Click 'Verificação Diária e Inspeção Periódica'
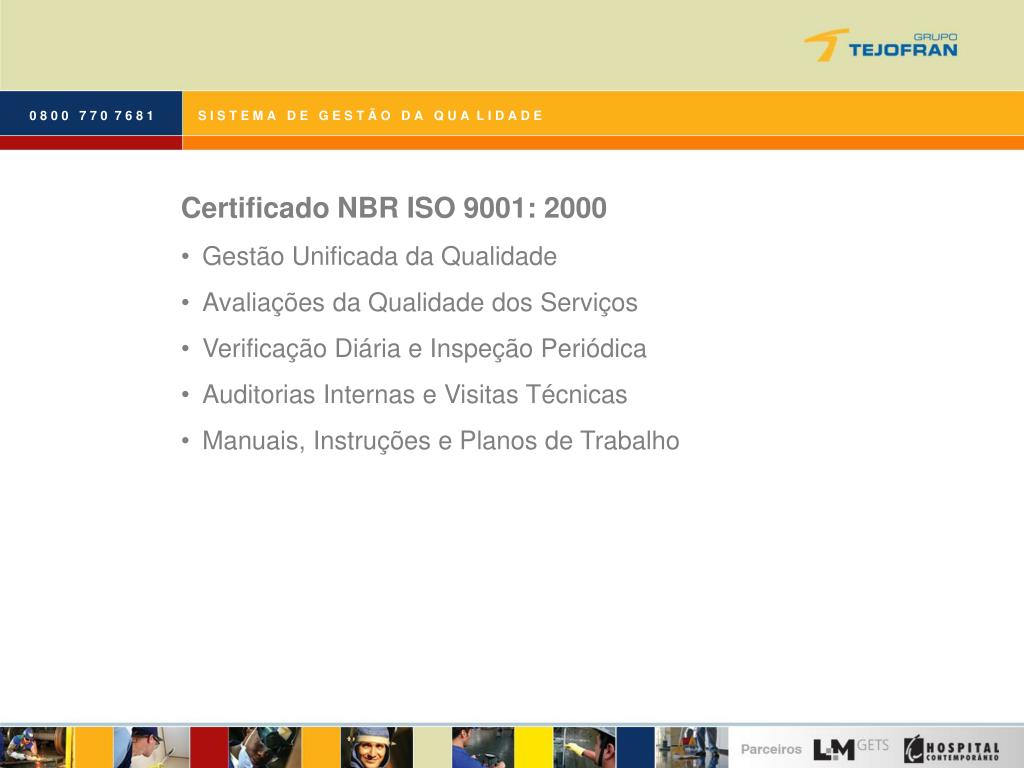Screen dimensions: 1024x768 pos(424,349)
